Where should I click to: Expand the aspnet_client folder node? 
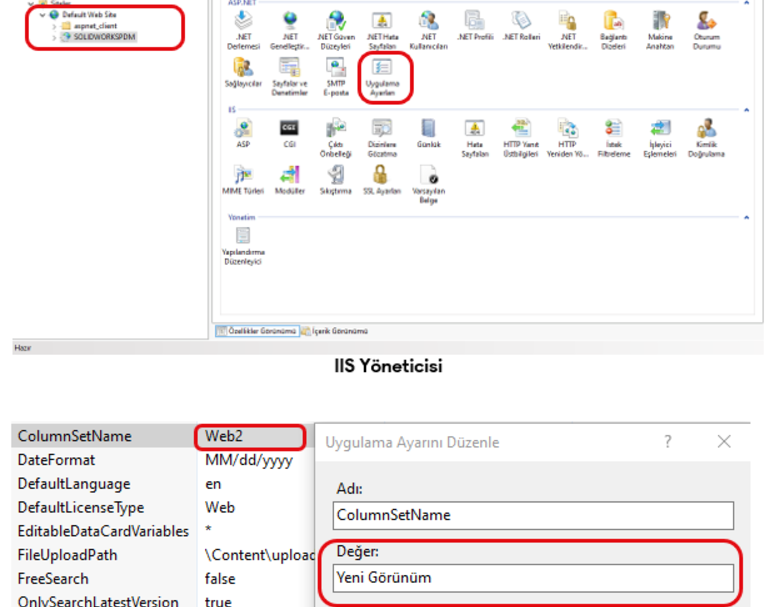point(54,26)
